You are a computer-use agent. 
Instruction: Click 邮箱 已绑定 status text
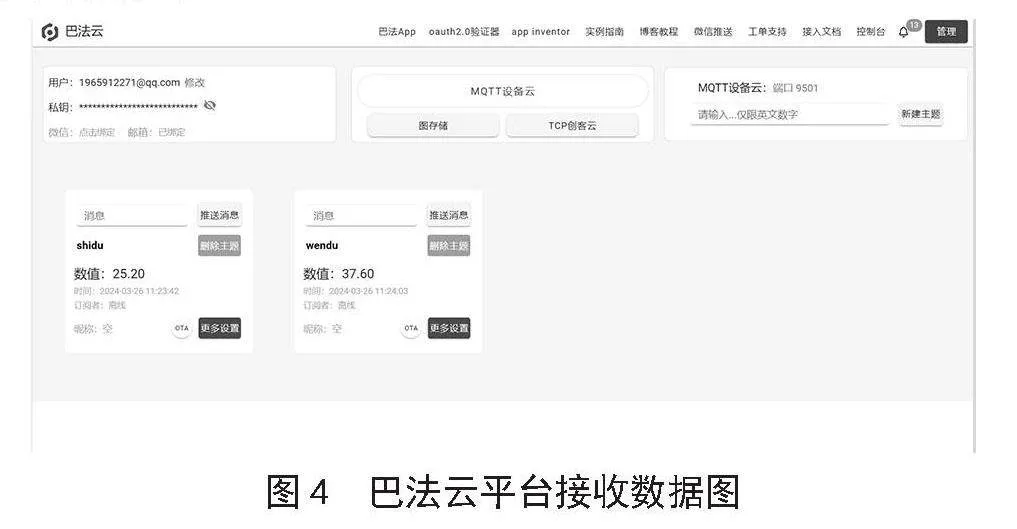pos(156,132)
